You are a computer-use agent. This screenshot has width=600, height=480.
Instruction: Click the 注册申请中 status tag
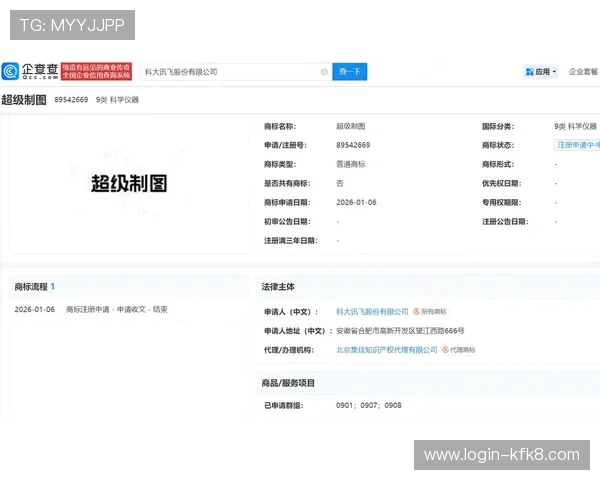577,145
